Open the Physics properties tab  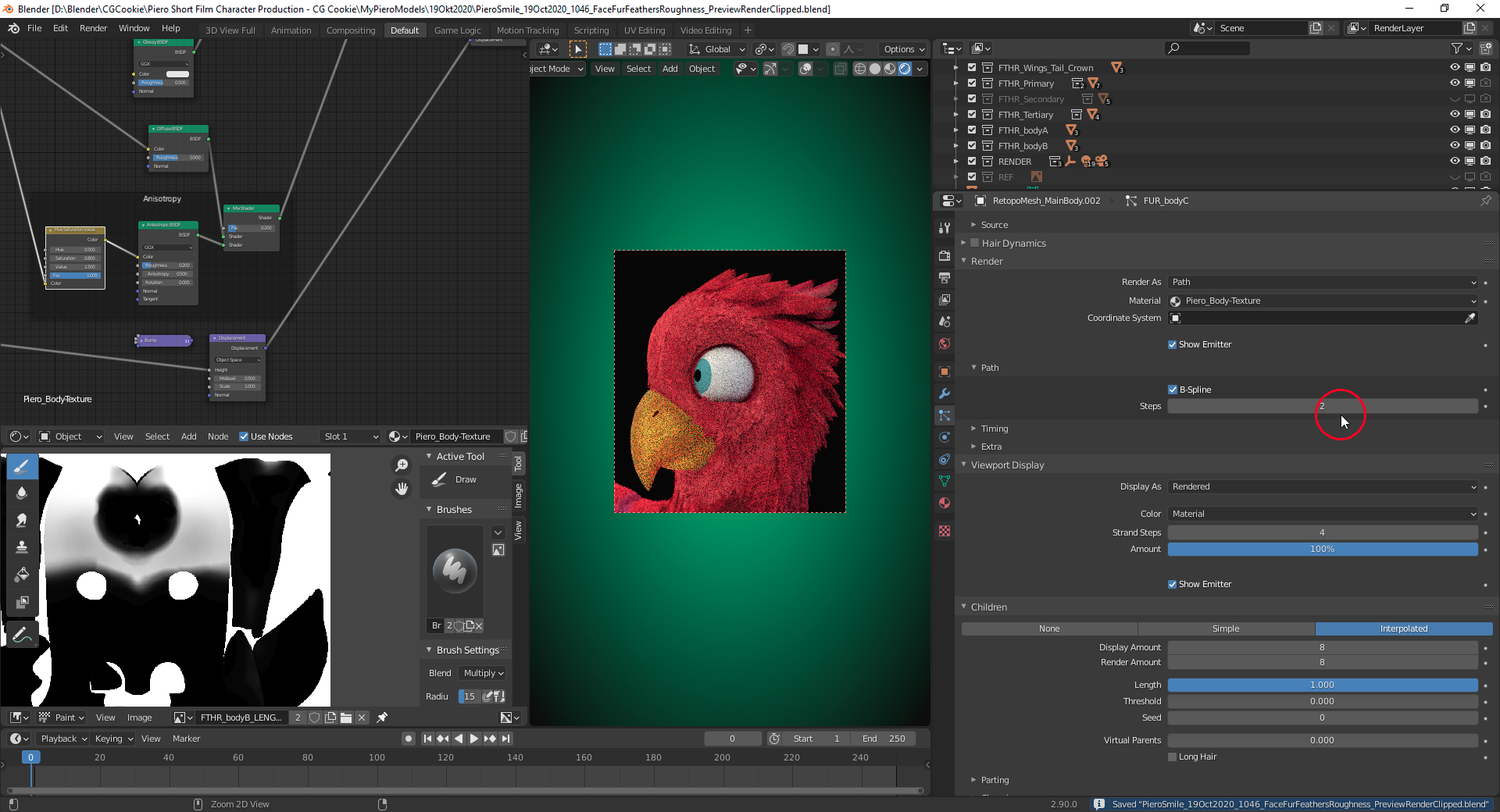click(x=944, y=437)
